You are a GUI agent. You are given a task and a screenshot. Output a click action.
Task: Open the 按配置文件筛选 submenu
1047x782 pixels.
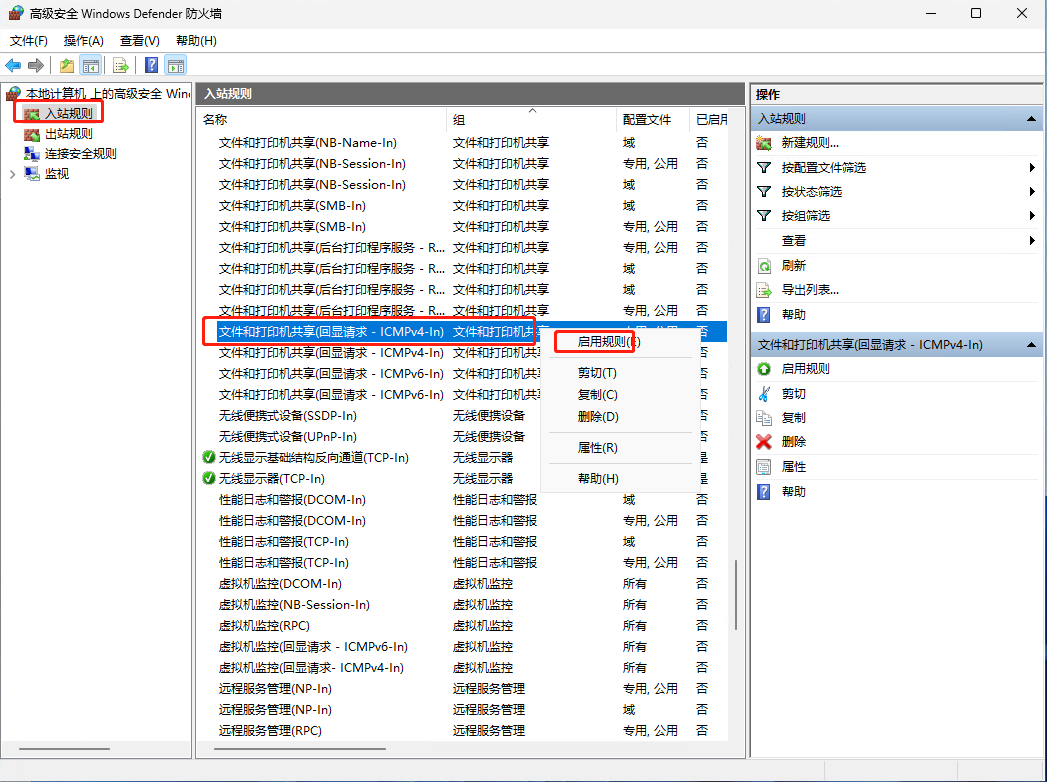click(896, 168)
